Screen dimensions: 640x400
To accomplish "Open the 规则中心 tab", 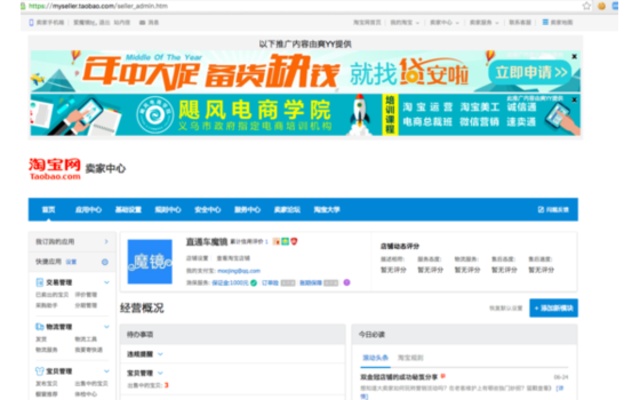I will click(x=168, y=209).
